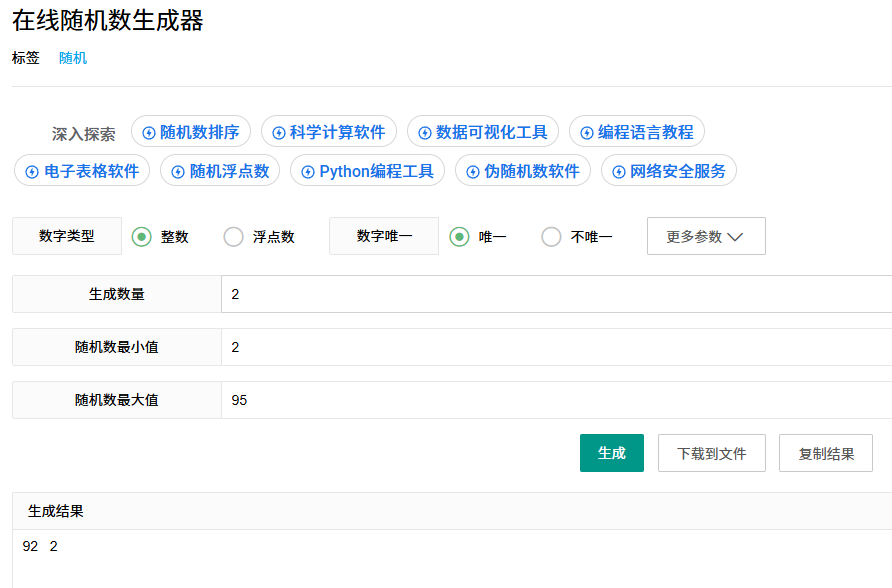The width and height of the screenshot is (892, 588).
Task: Select the 整数 radio button
Action: (142, 237)
